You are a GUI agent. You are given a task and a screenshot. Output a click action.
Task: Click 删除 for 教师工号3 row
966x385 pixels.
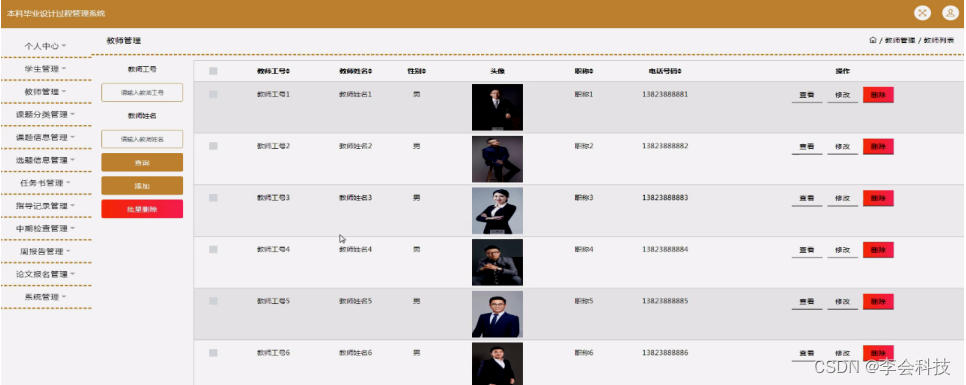click(879, 198)
